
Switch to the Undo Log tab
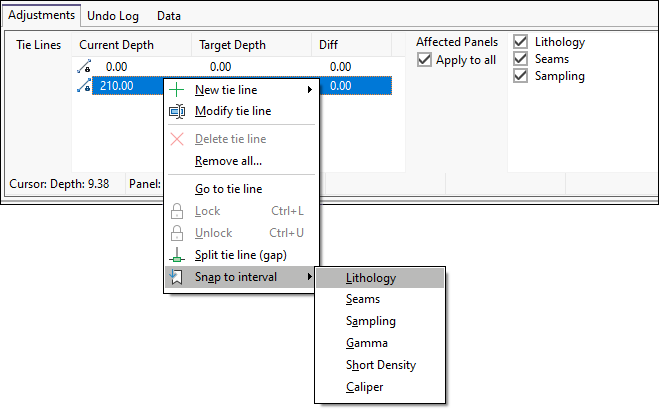click(x=113, y=16)
